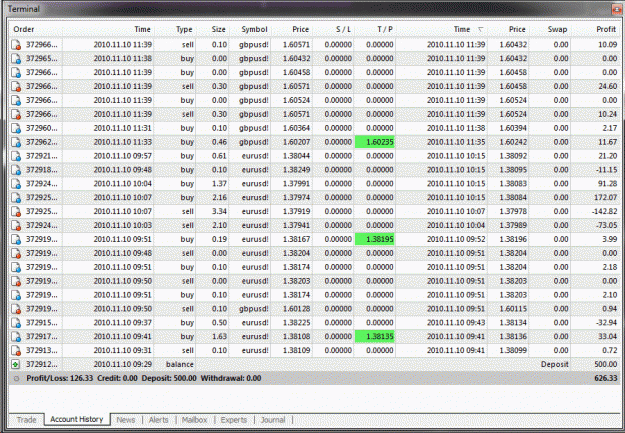Select the buy order icon in the 91.28 profit row

click(16, 184)
